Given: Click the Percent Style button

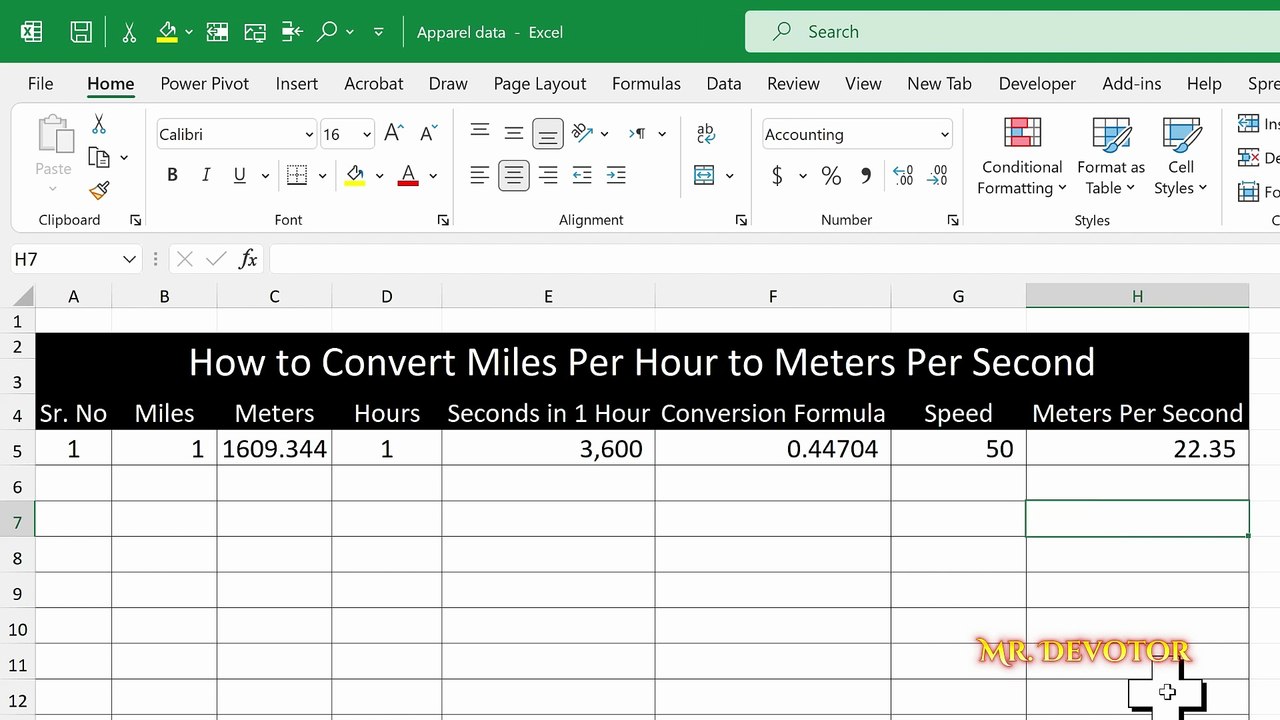Looking at the screenshot, I should [x=831, y=176].
